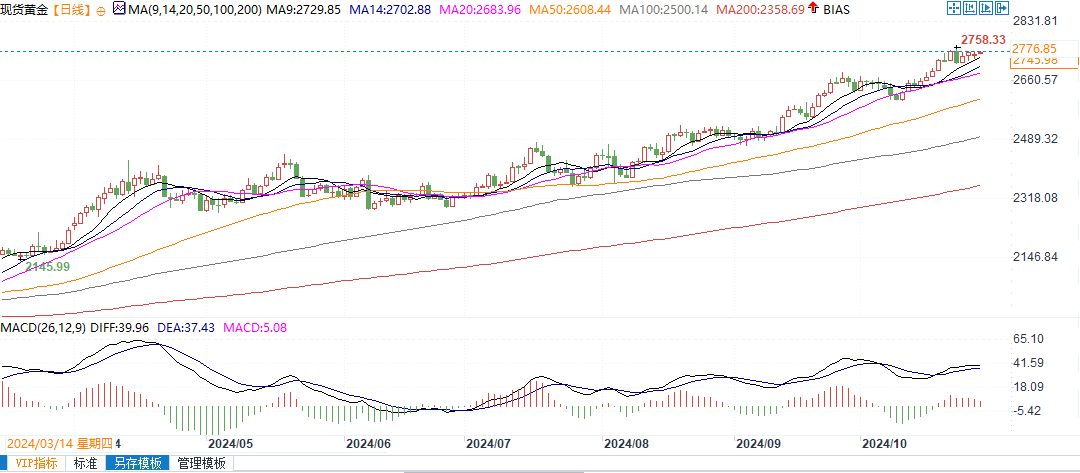Click the 2024/07 date axis marker

point(489,442)
